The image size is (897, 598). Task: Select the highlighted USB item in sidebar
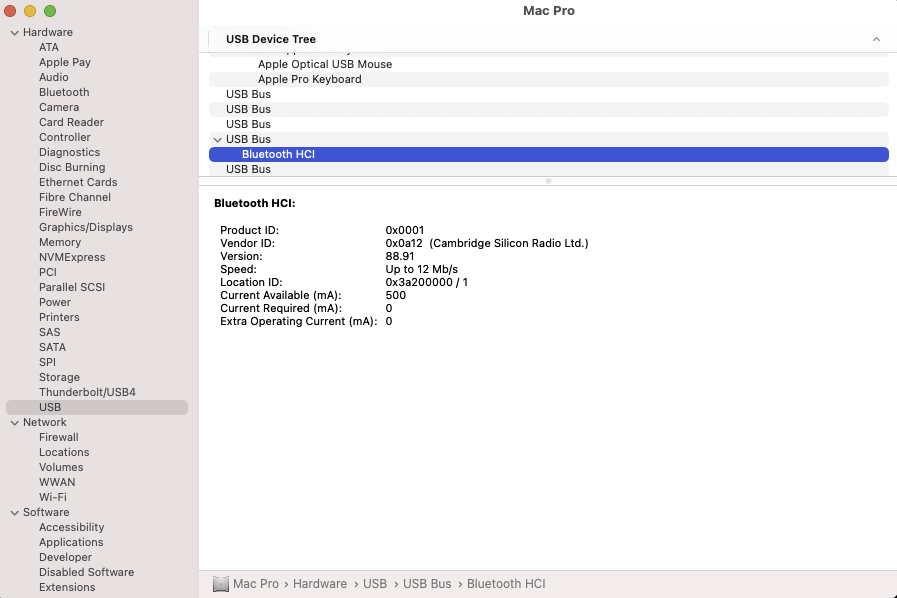[x=97, y=407]
